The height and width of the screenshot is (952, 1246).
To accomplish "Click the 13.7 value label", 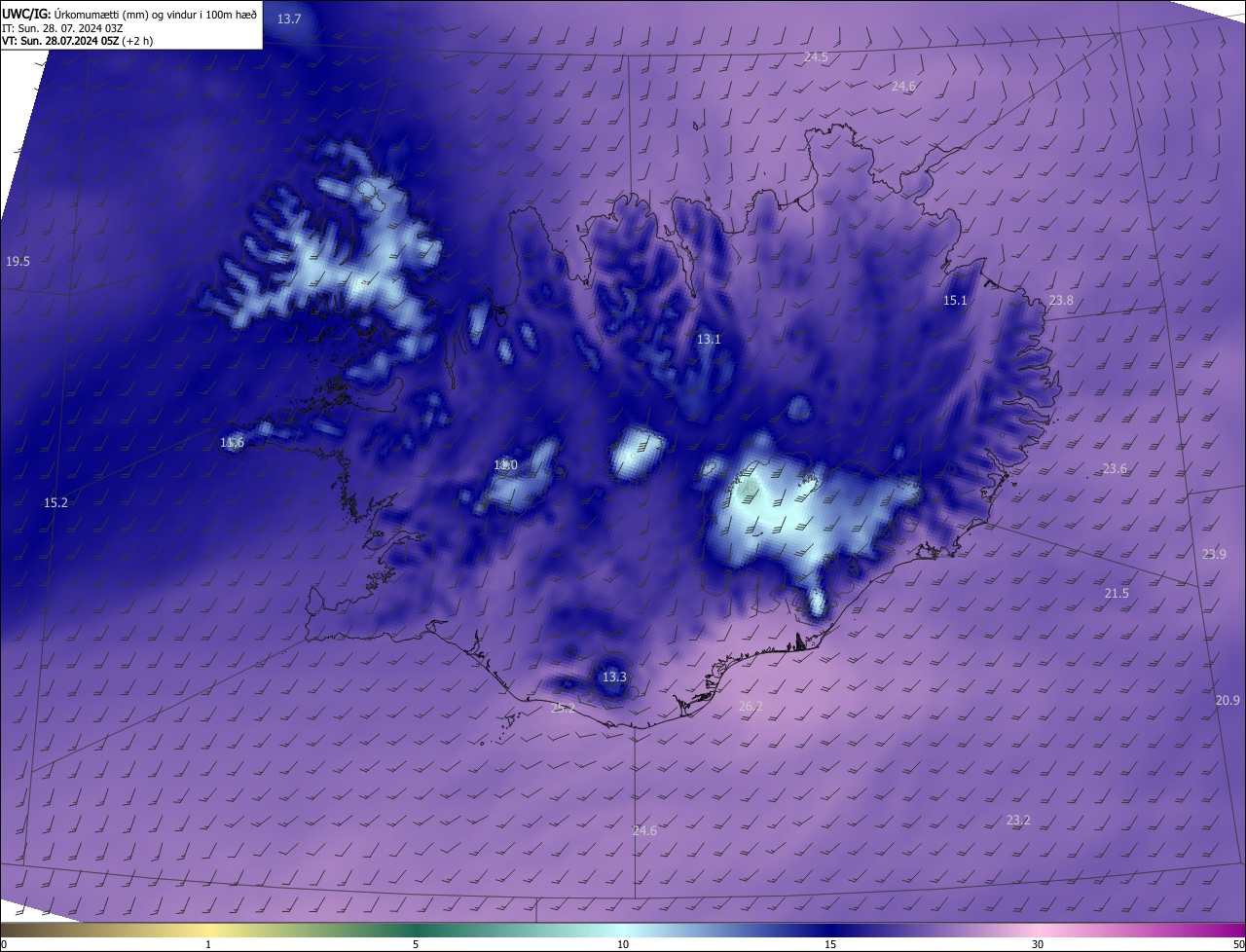I will point(289,19).
